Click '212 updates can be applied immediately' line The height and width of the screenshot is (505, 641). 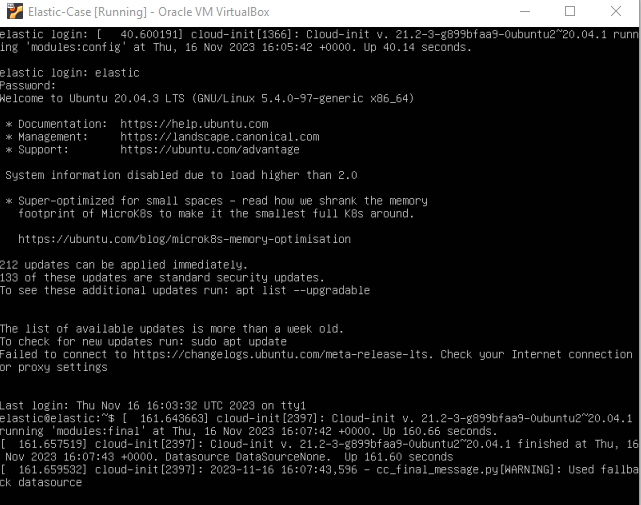coord(123,265)
